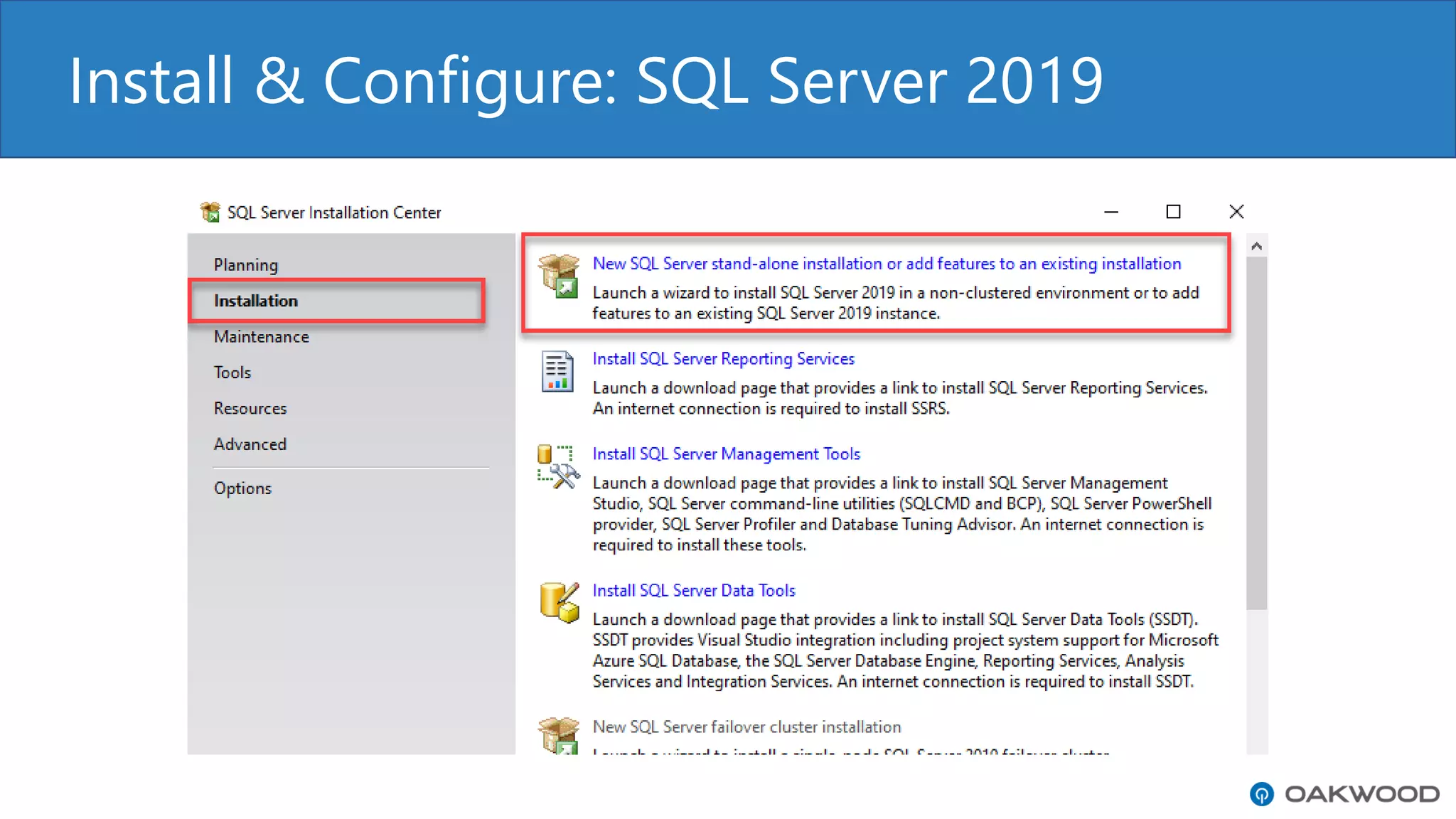Click Install SQL Server Management Tools link
This screenshot has width=1456, height=819.
click(726, 454)
